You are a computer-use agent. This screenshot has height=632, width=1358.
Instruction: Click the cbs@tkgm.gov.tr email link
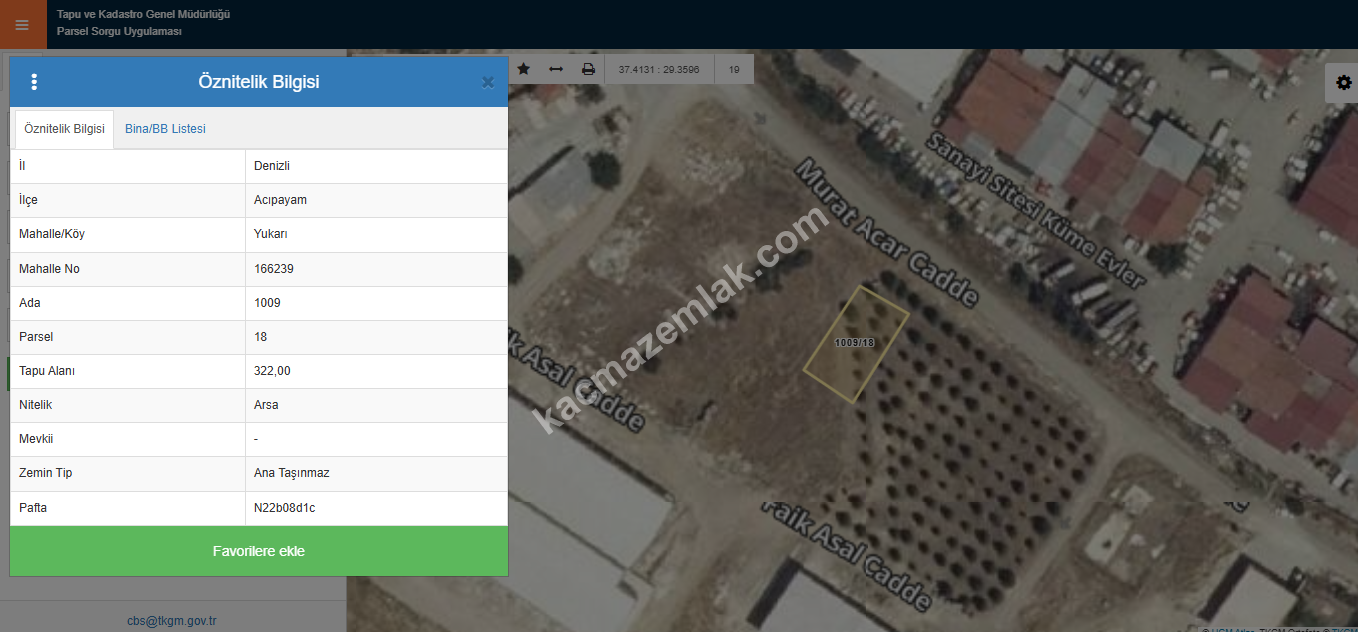(172, 621)
